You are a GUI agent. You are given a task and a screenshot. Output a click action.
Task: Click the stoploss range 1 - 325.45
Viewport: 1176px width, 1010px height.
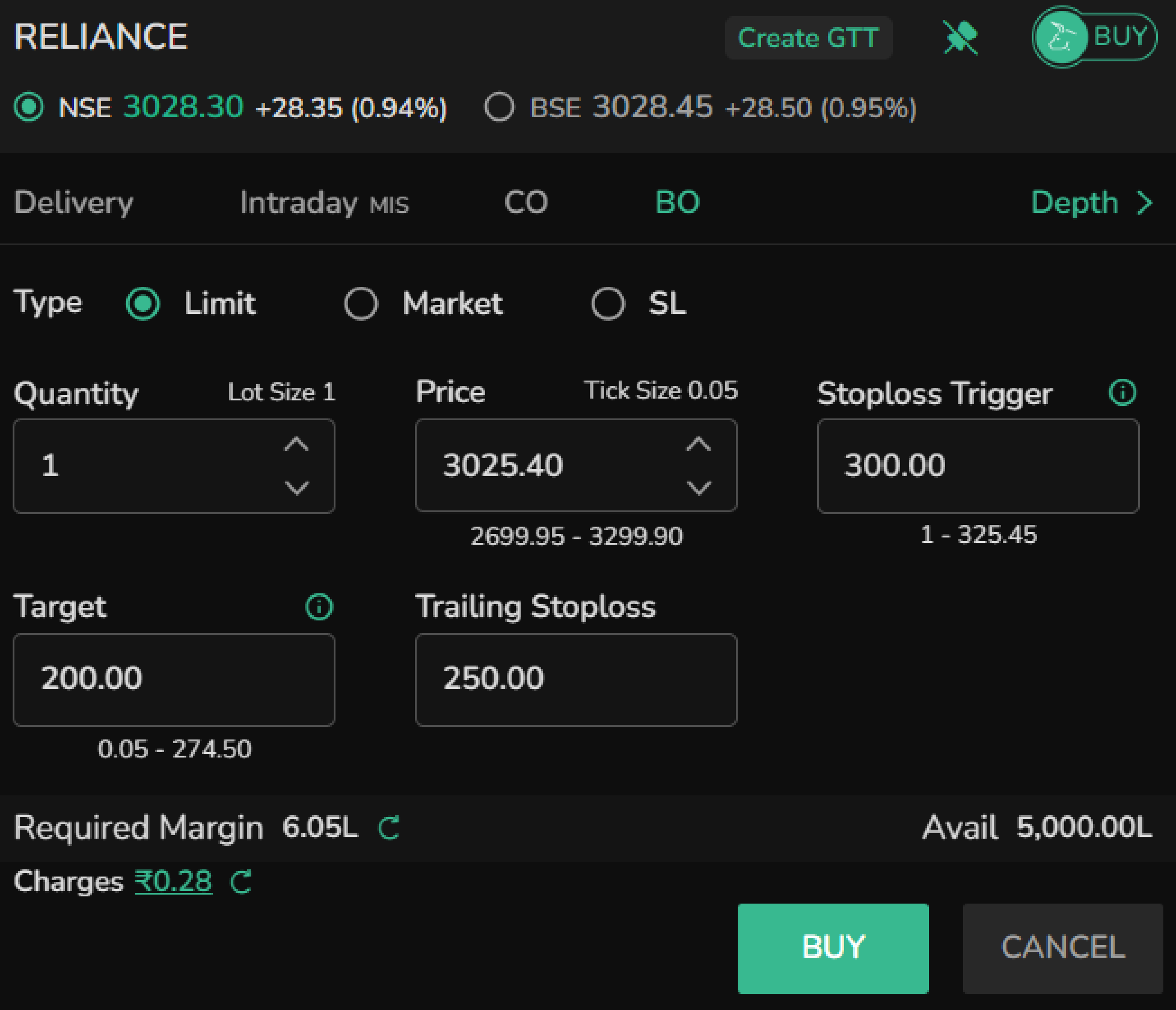coord(978,534)
